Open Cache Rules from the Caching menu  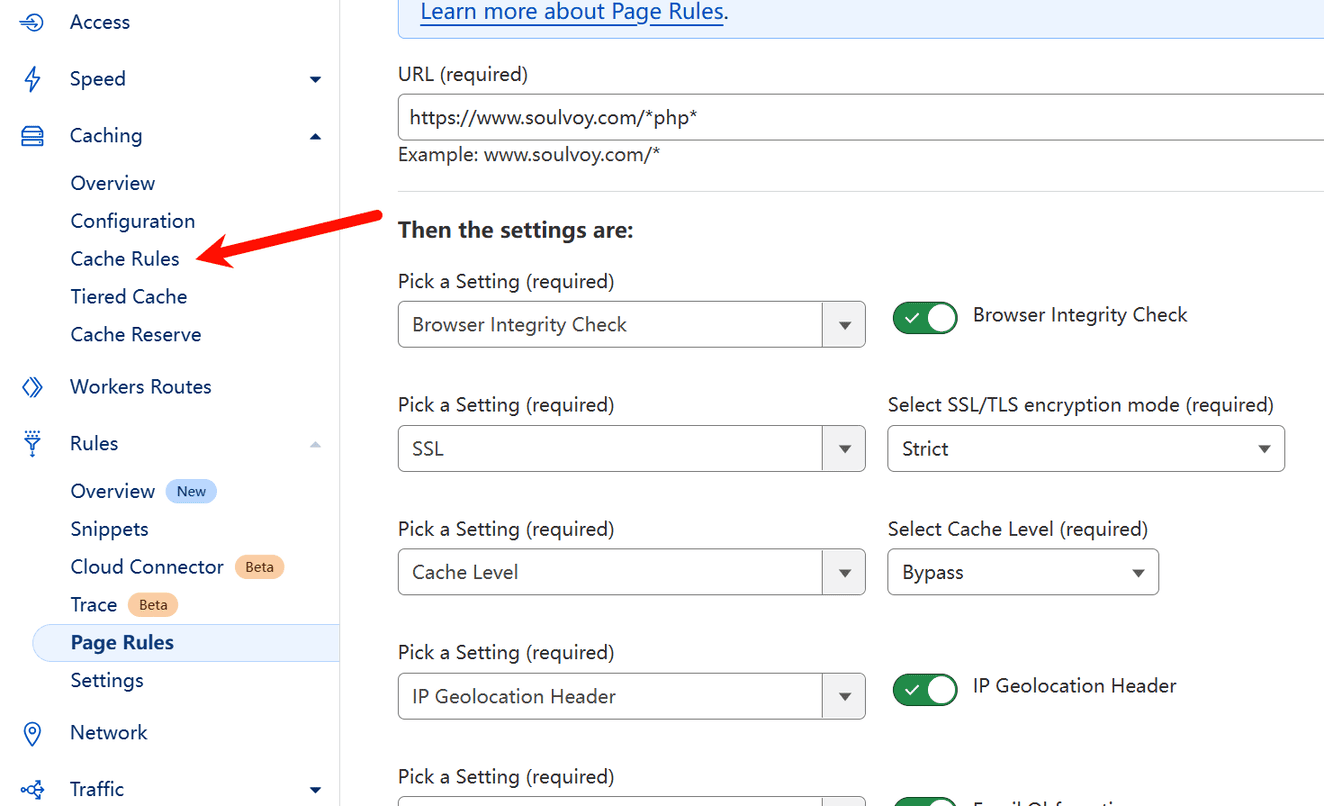(x=124, y=258)
